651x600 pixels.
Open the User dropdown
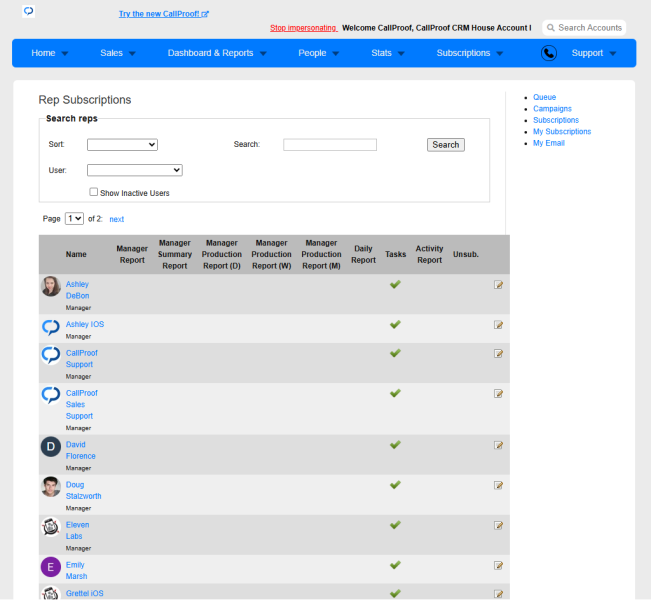pos(135,170)
